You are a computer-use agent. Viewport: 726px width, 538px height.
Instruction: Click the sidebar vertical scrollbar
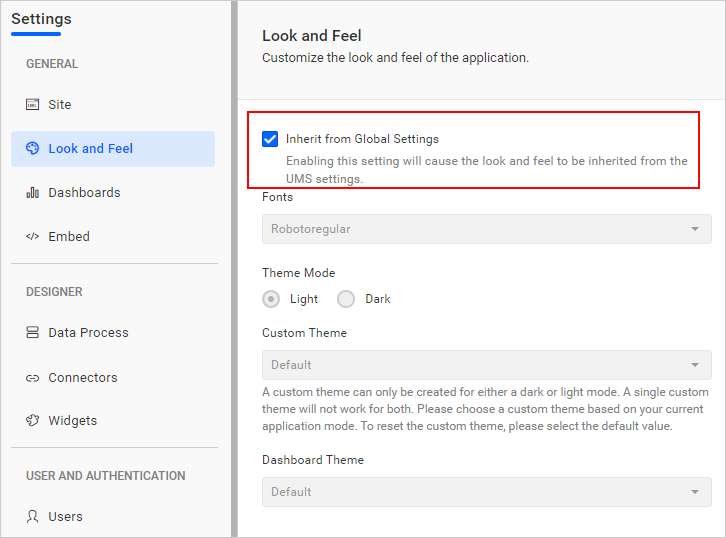(x=235, y=269)
